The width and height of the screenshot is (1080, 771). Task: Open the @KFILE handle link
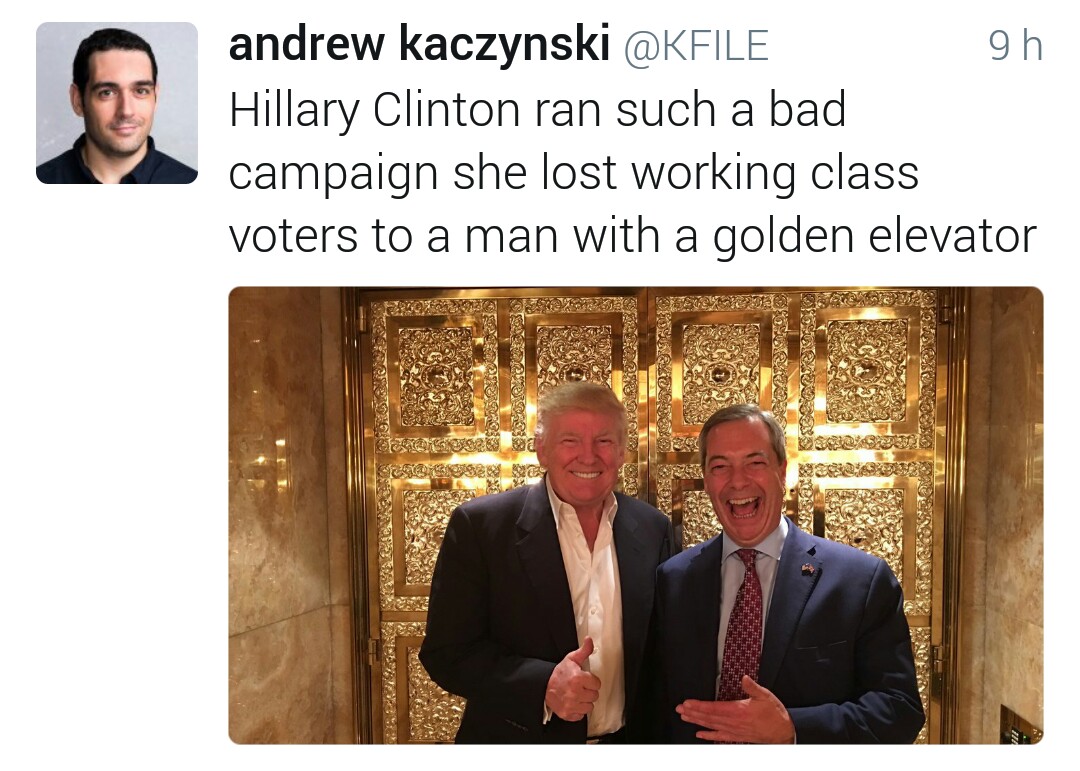(696, 46)
